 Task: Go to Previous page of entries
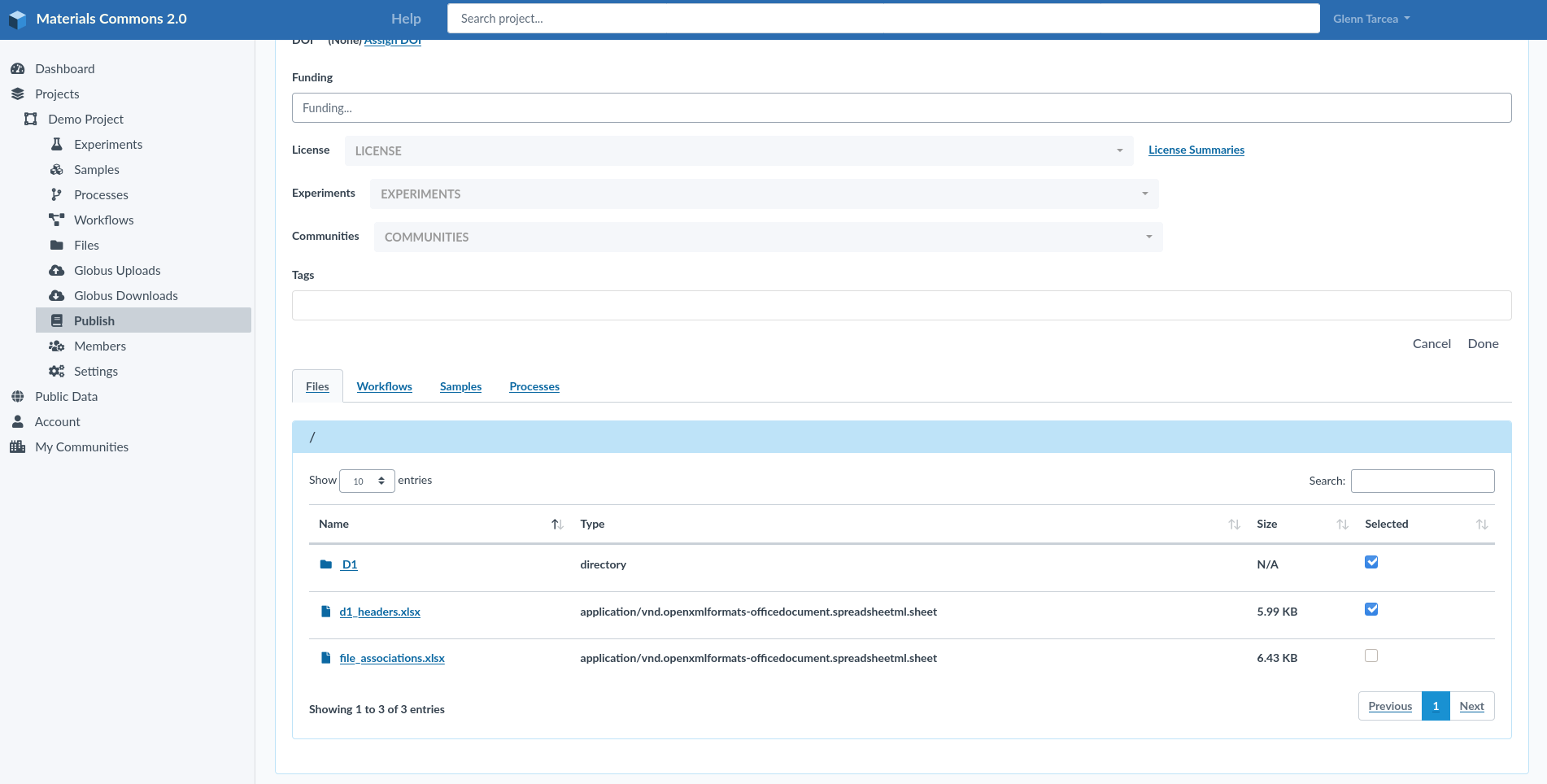(x=1390, y=706)
